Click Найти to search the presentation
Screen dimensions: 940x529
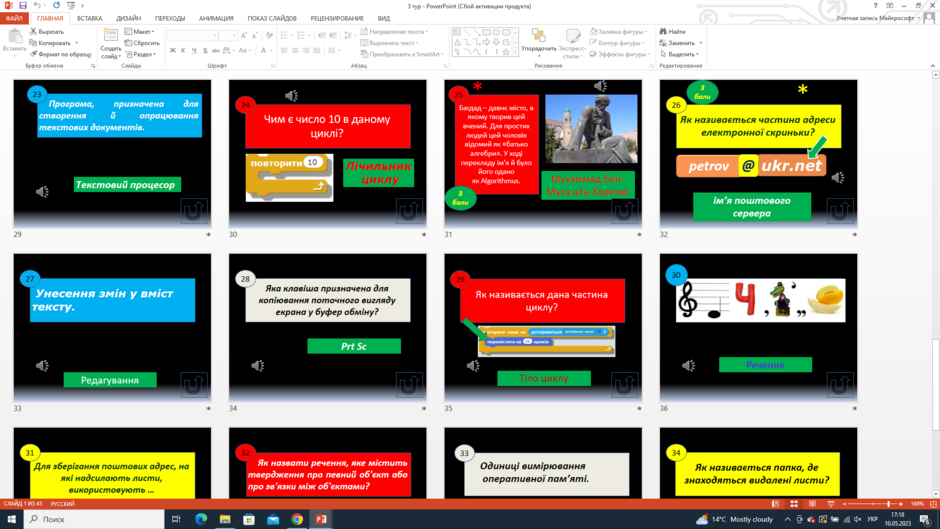pos(673,31)
